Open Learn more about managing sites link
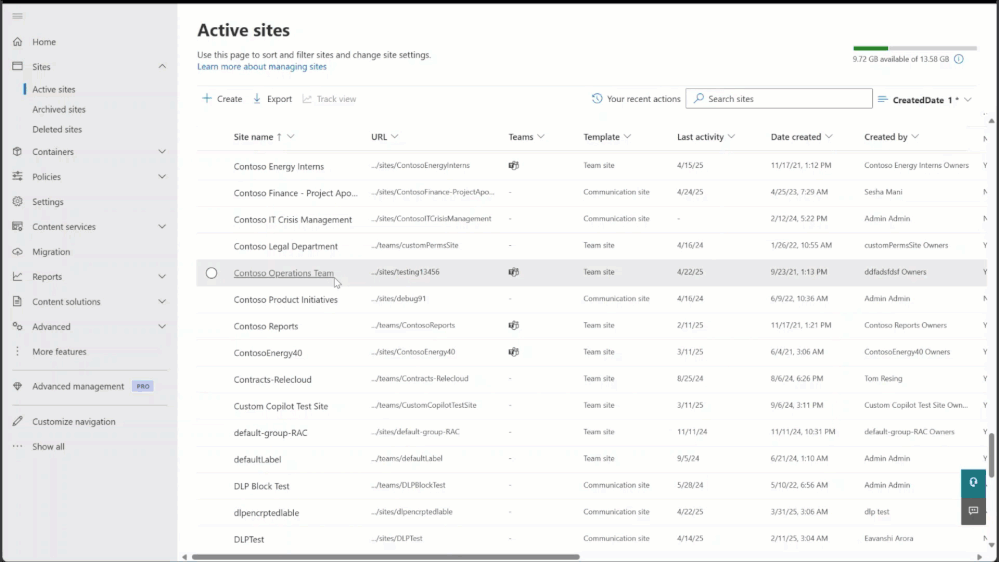 click(x=262, y=66)
